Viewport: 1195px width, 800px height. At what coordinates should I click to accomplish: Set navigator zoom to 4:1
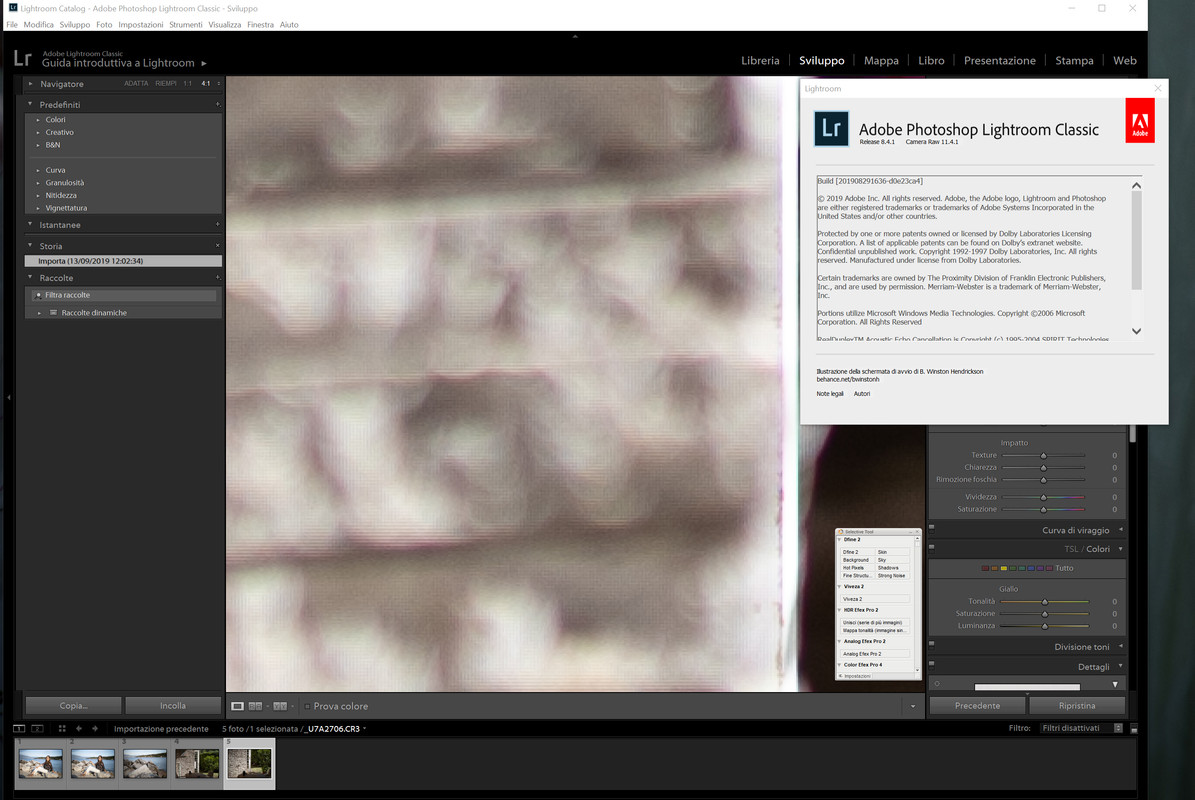pos(206,84)
